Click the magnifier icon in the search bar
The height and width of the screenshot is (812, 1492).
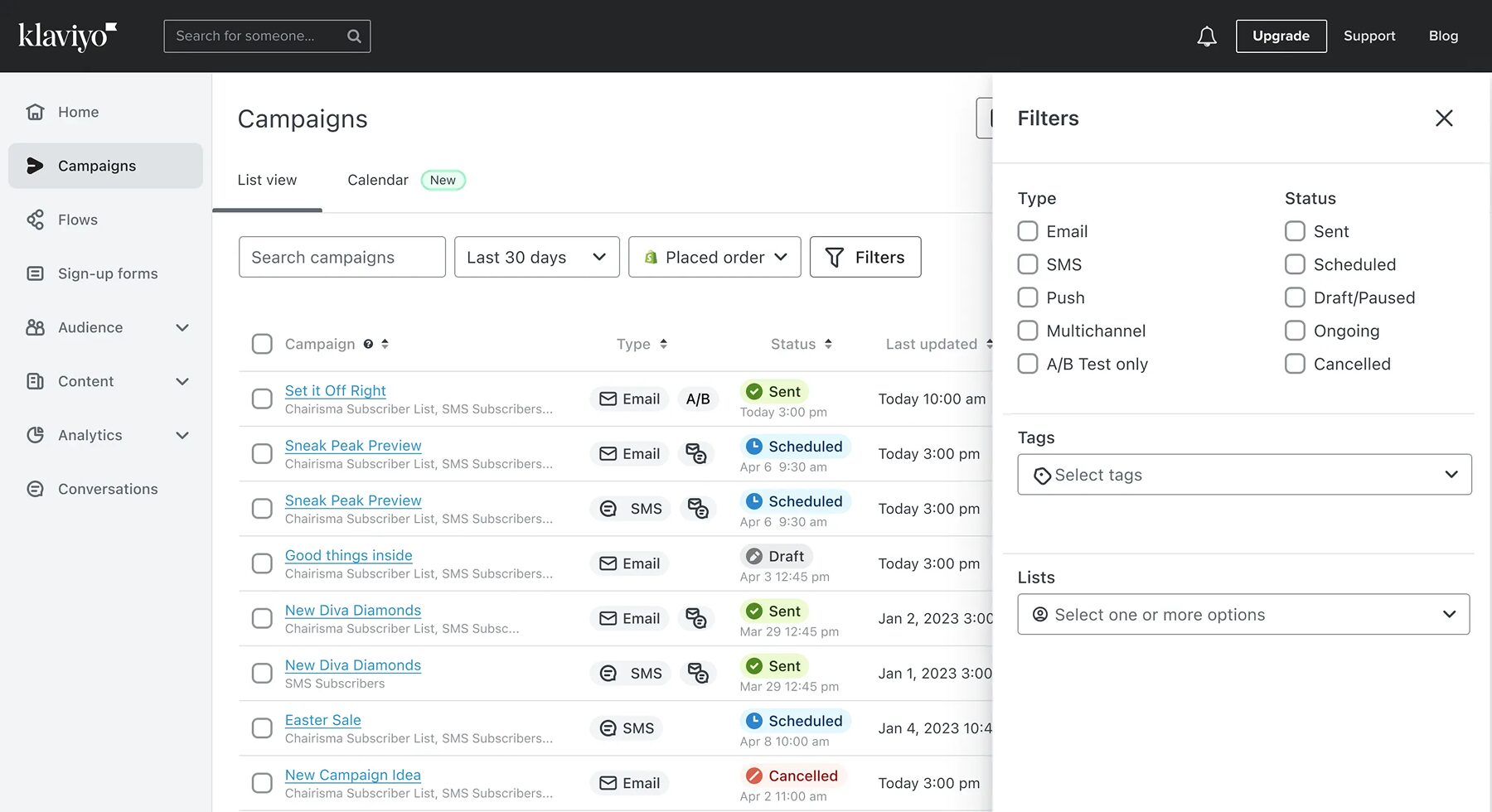click(354, 36)
